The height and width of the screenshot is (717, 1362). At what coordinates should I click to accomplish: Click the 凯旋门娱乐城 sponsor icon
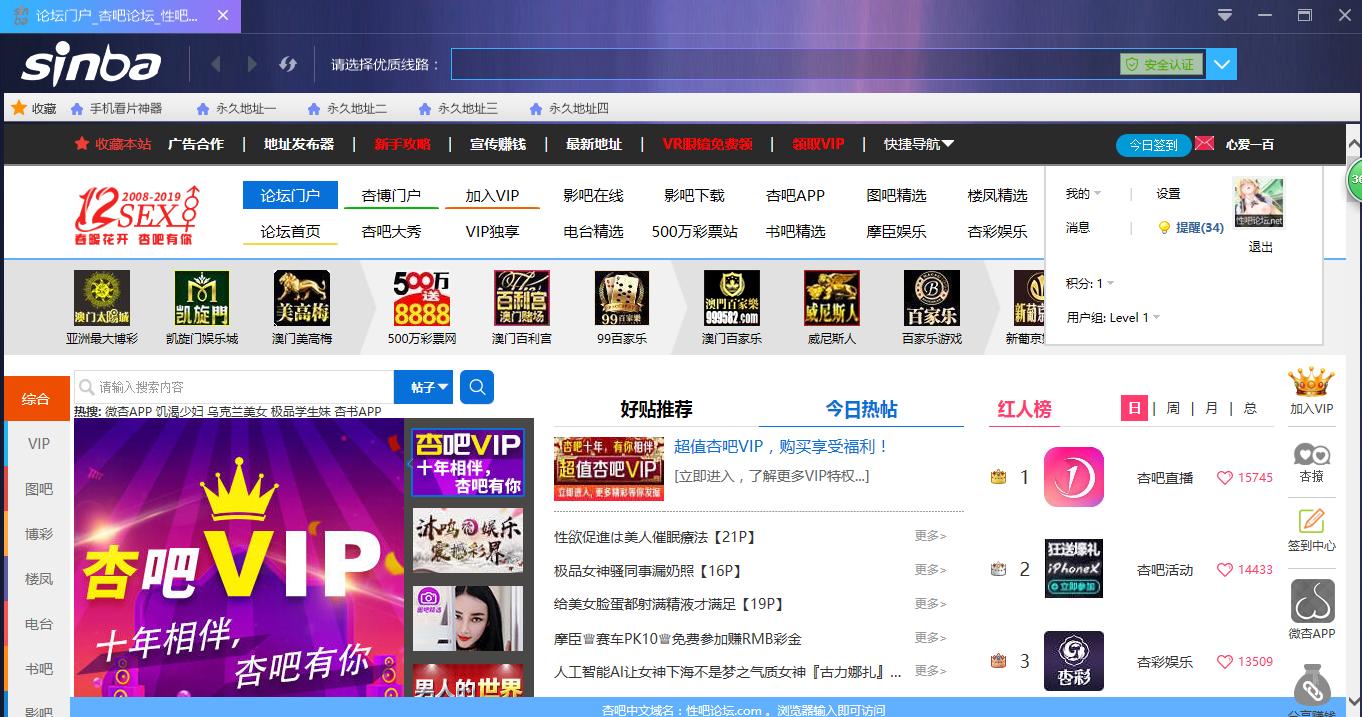[x=202, y=298]
